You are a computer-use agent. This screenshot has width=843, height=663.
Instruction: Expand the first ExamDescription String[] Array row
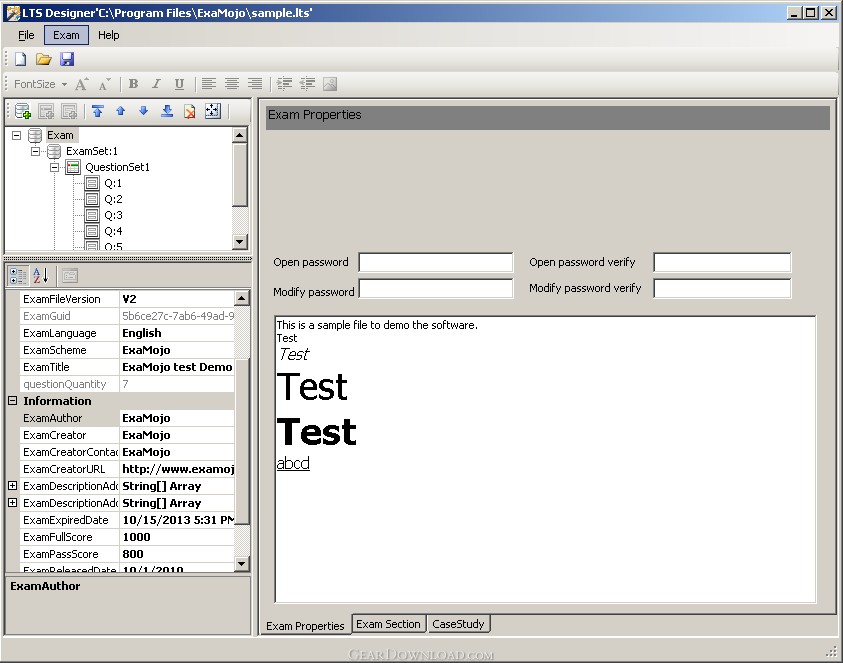click(x=13, y=486)
